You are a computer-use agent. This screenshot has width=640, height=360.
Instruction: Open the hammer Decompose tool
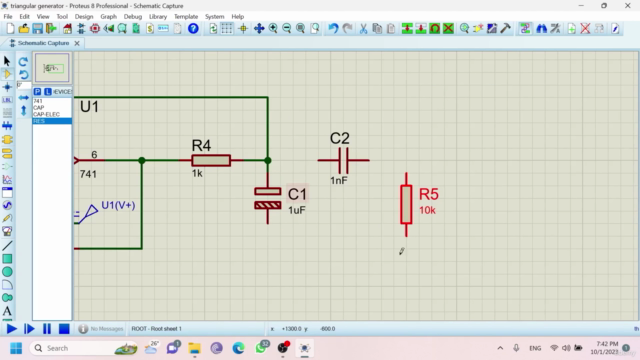(x=505, y=28)
